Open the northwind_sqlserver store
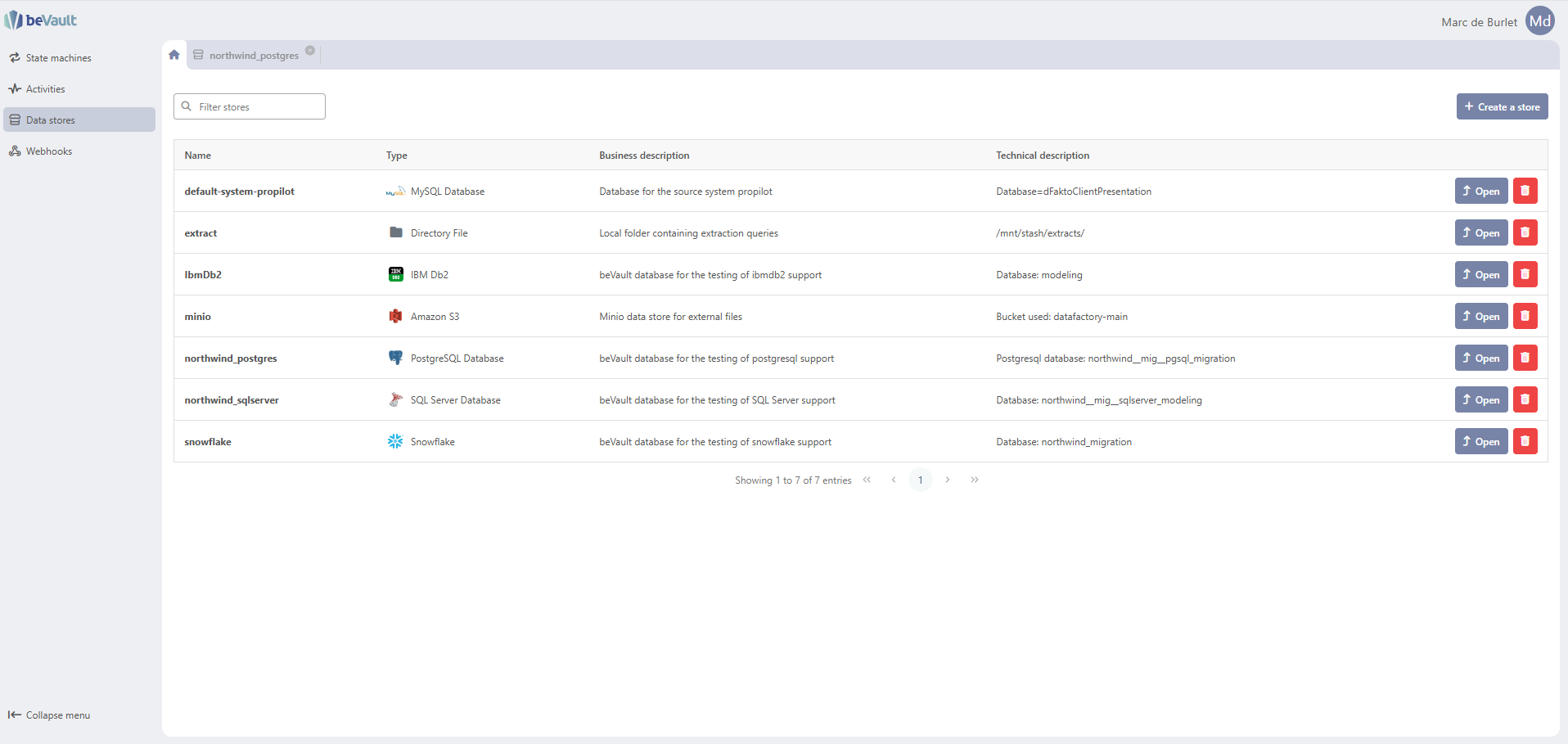 (1481, 400)
